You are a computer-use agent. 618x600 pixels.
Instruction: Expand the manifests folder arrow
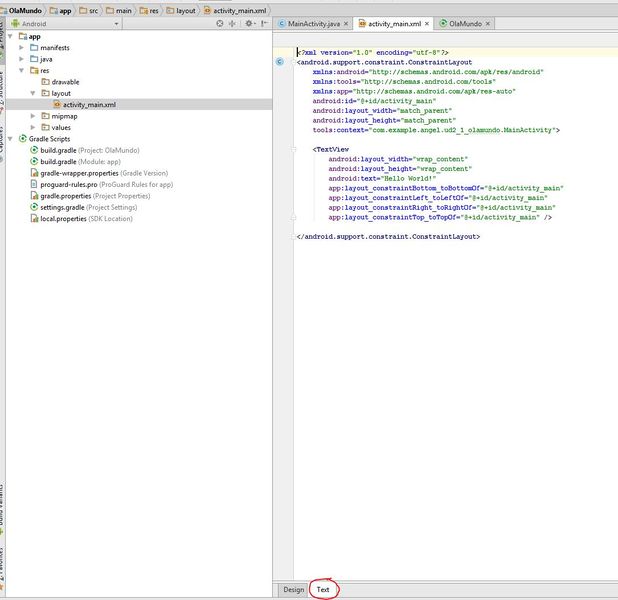click(22, 48)
